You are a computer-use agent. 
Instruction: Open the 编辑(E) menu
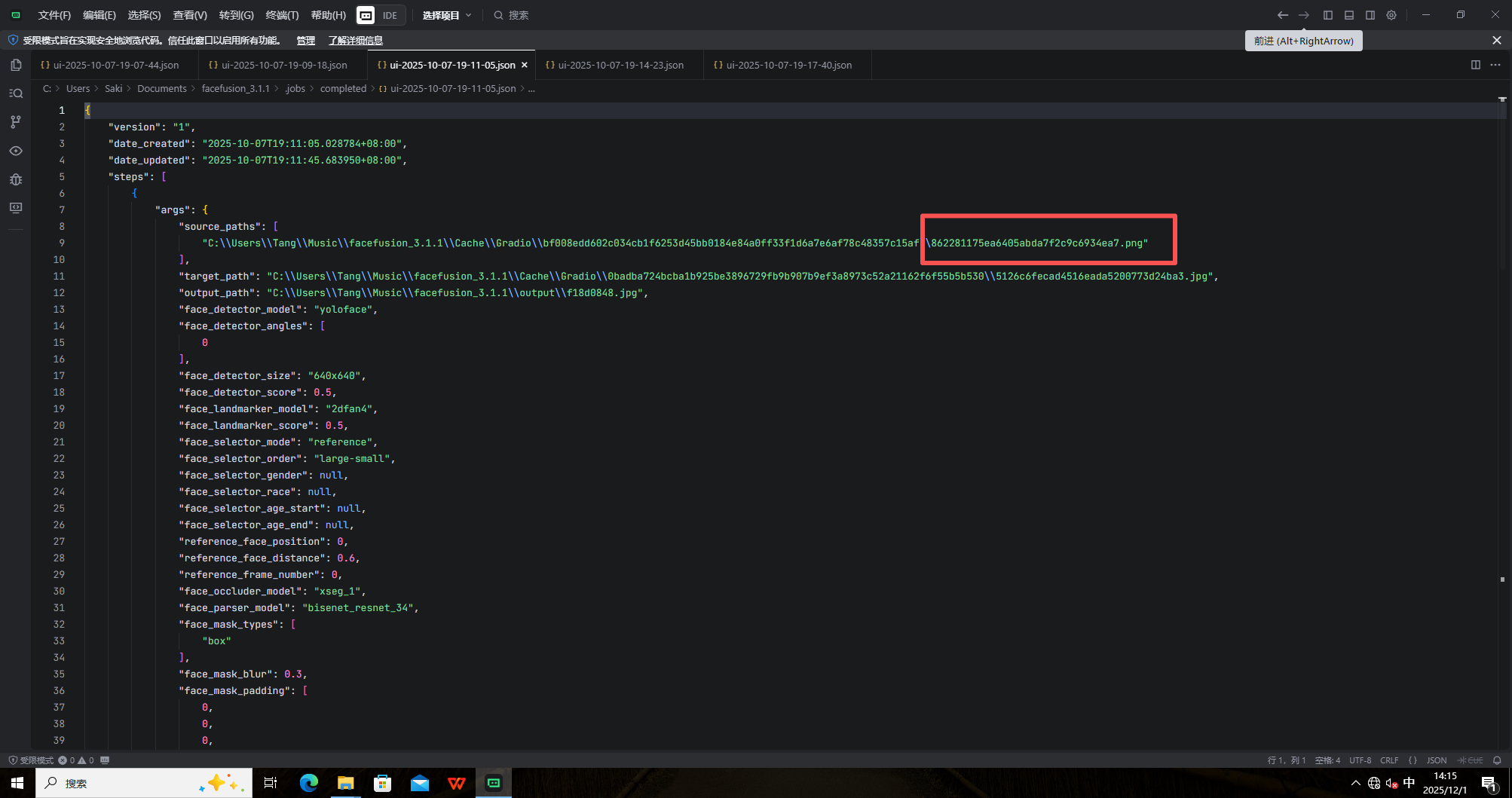tap(99, 15)
